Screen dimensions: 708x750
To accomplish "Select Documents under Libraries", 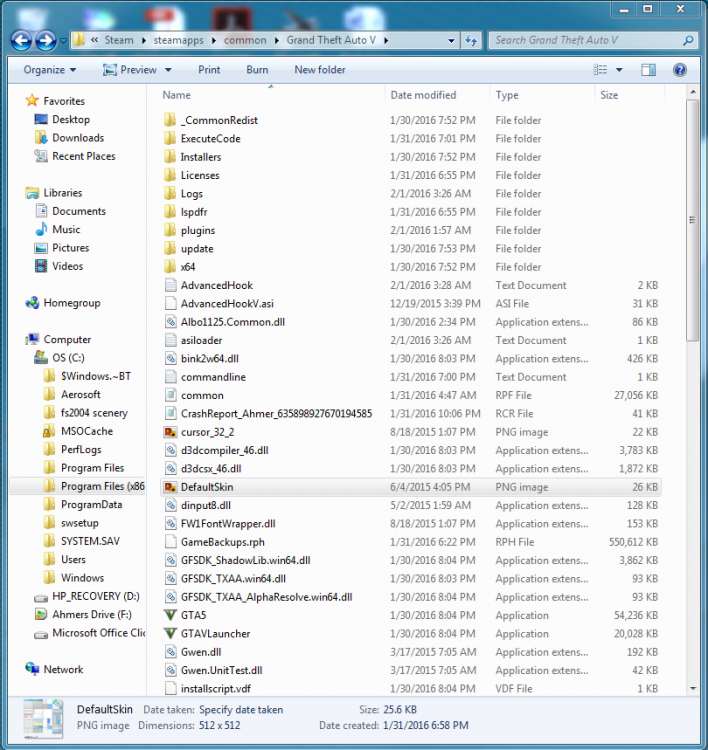I will click(x=79, y=211).
